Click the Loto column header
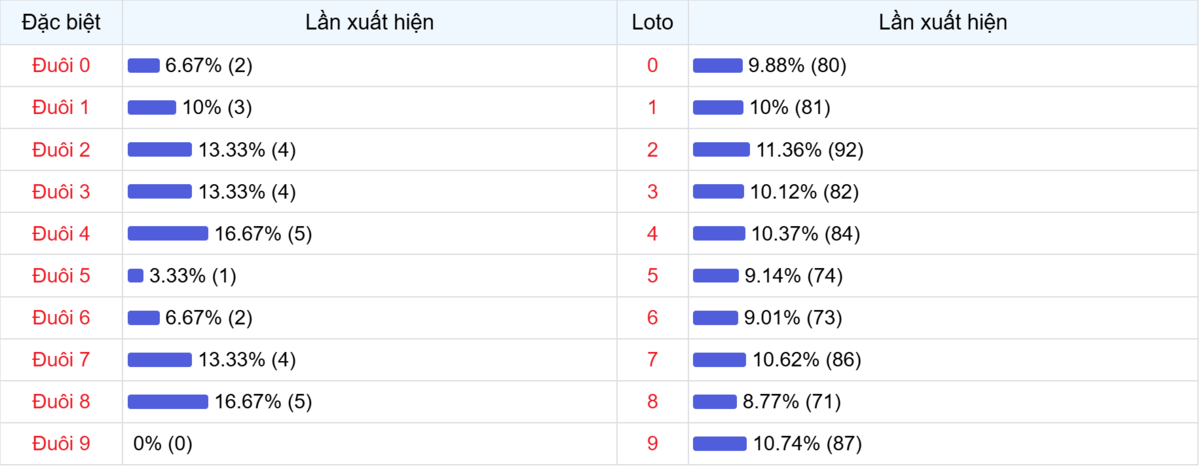This screenshot has height=466, width=1200. (x=653, y=22)
